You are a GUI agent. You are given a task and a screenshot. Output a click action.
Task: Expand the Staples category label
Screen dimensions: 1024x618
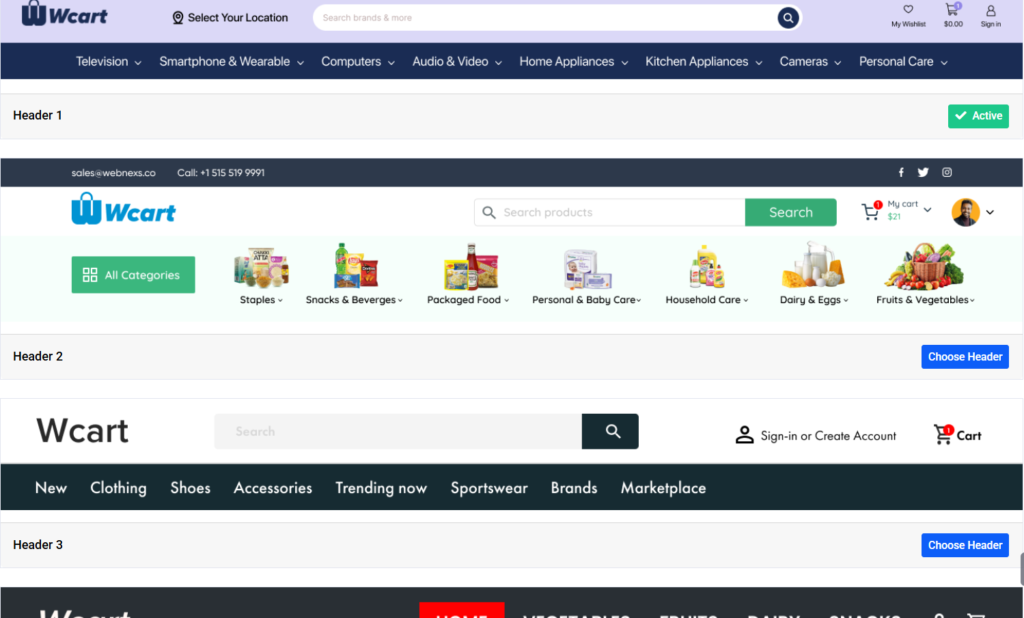click(261, 300)
